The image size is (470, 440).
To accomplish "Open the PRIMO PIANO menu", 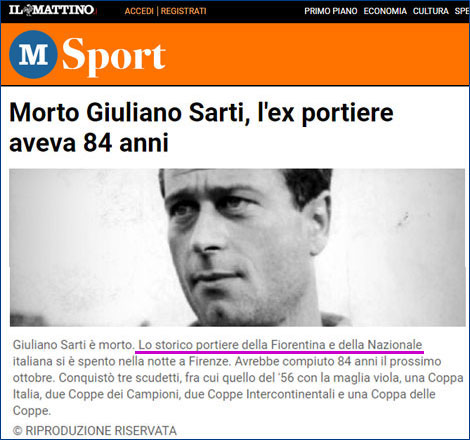I will point(330,11).
